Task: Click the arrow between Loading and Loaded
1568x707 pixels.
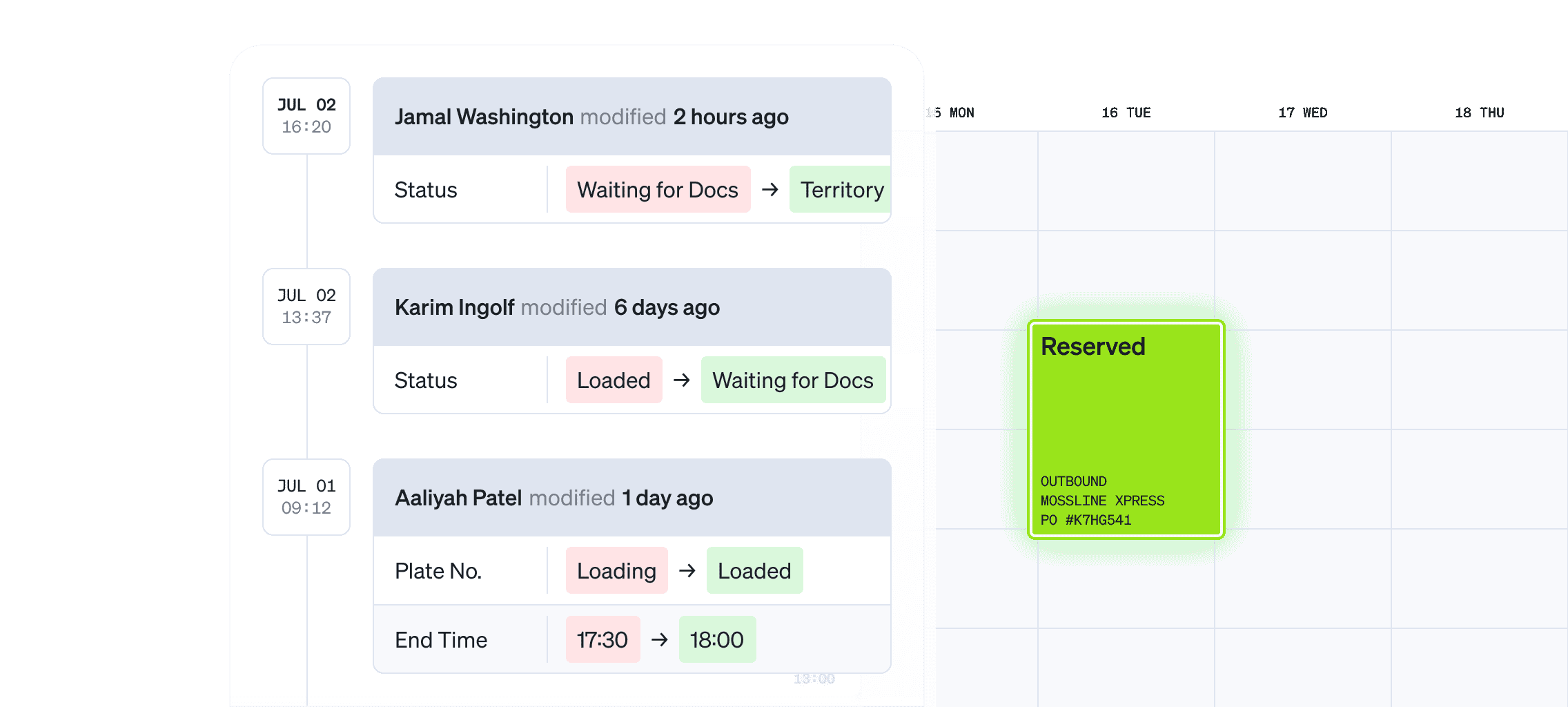Action: coord(687,570)
